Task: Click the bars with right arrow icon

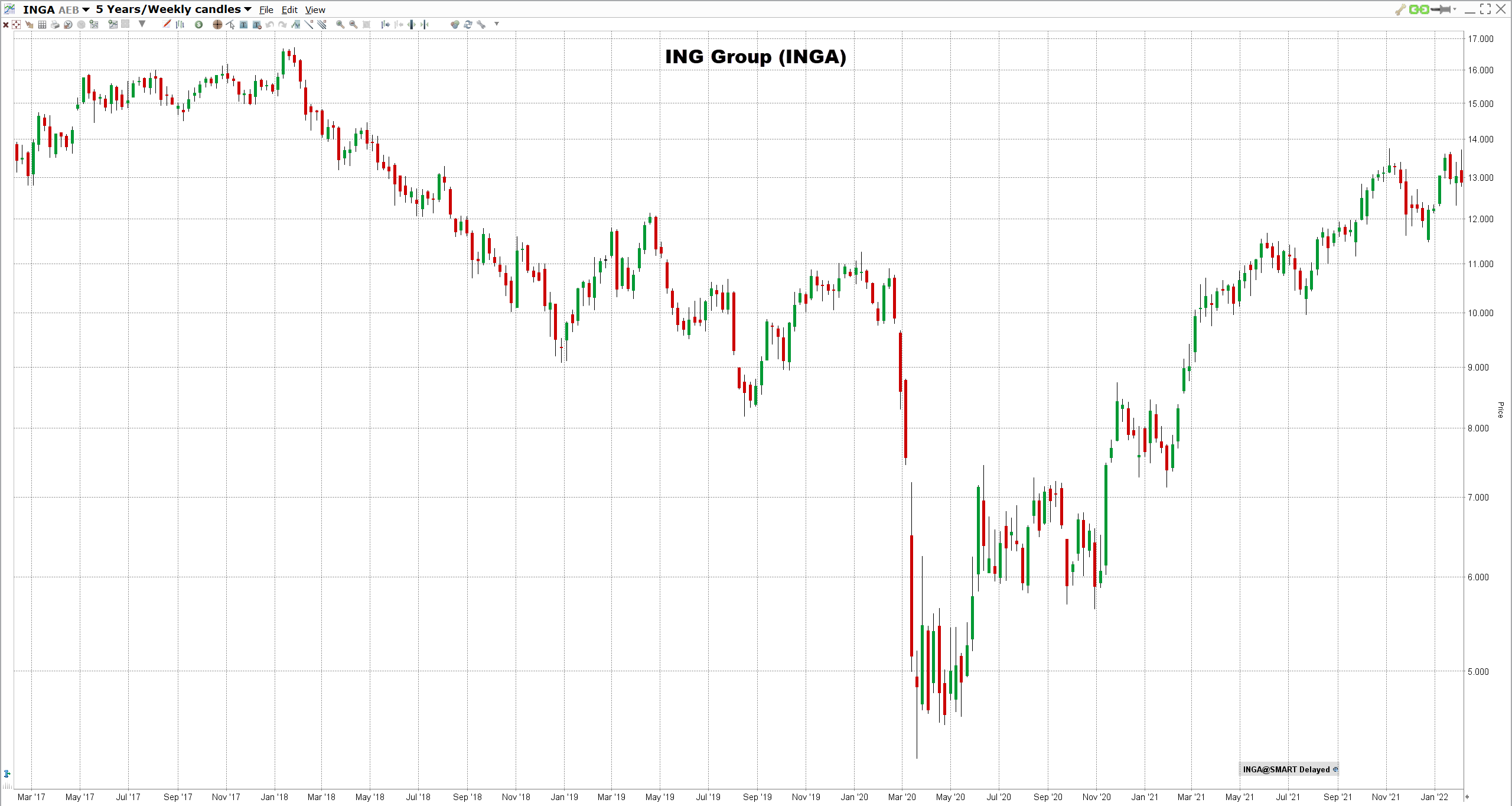Action: [x=385, y=24]
